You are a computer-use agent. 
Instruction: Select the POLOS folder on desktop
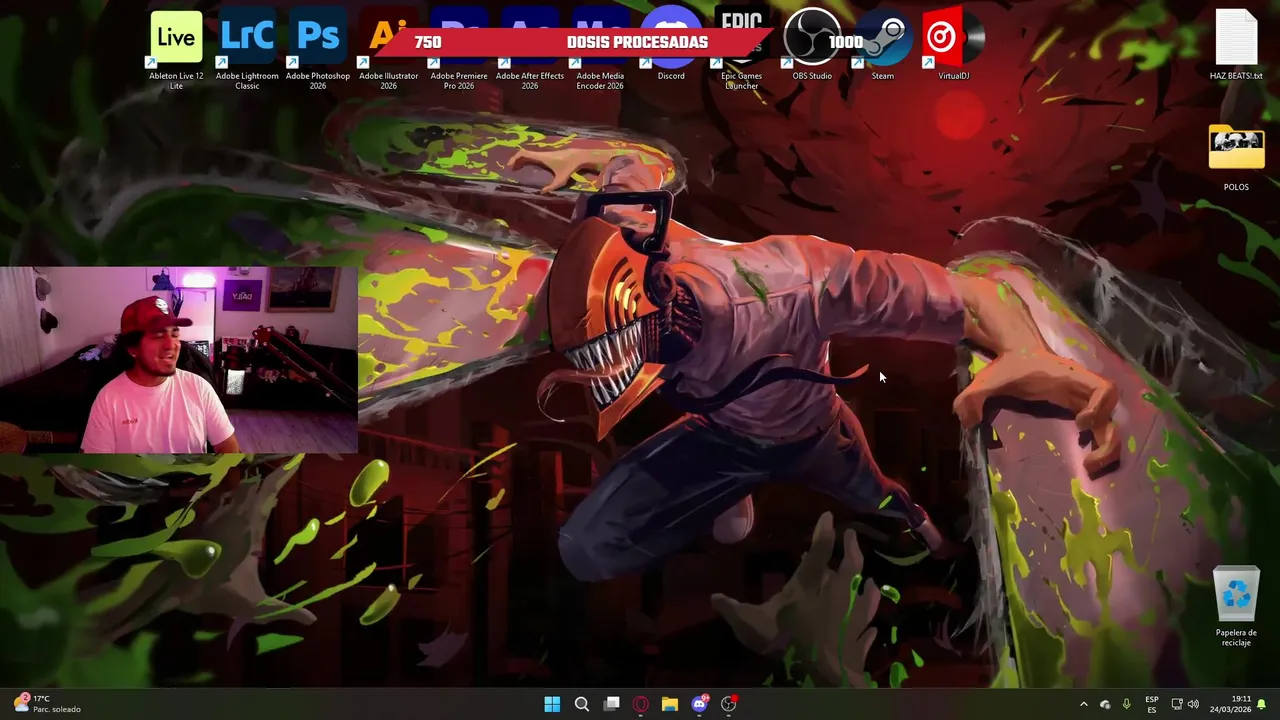(1236, 158)
